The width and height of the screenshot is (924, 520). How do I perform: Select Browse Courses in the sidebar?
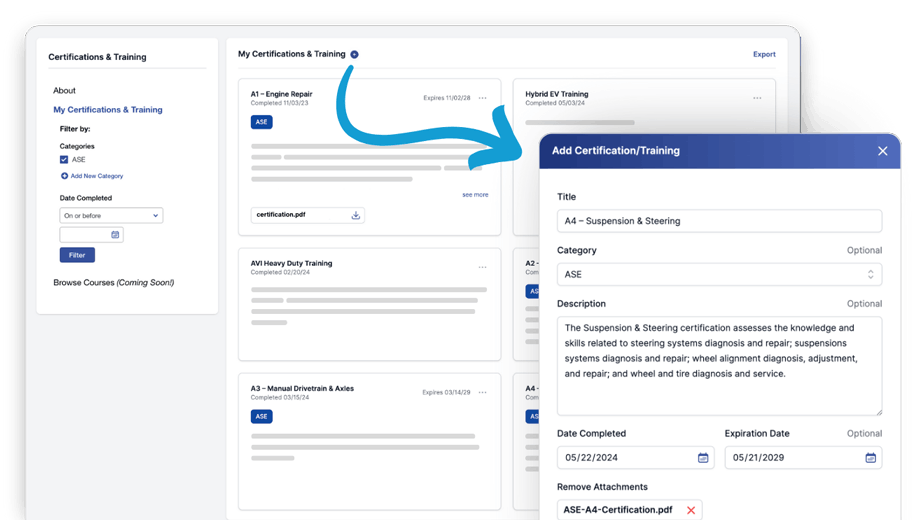click(113, 283)
